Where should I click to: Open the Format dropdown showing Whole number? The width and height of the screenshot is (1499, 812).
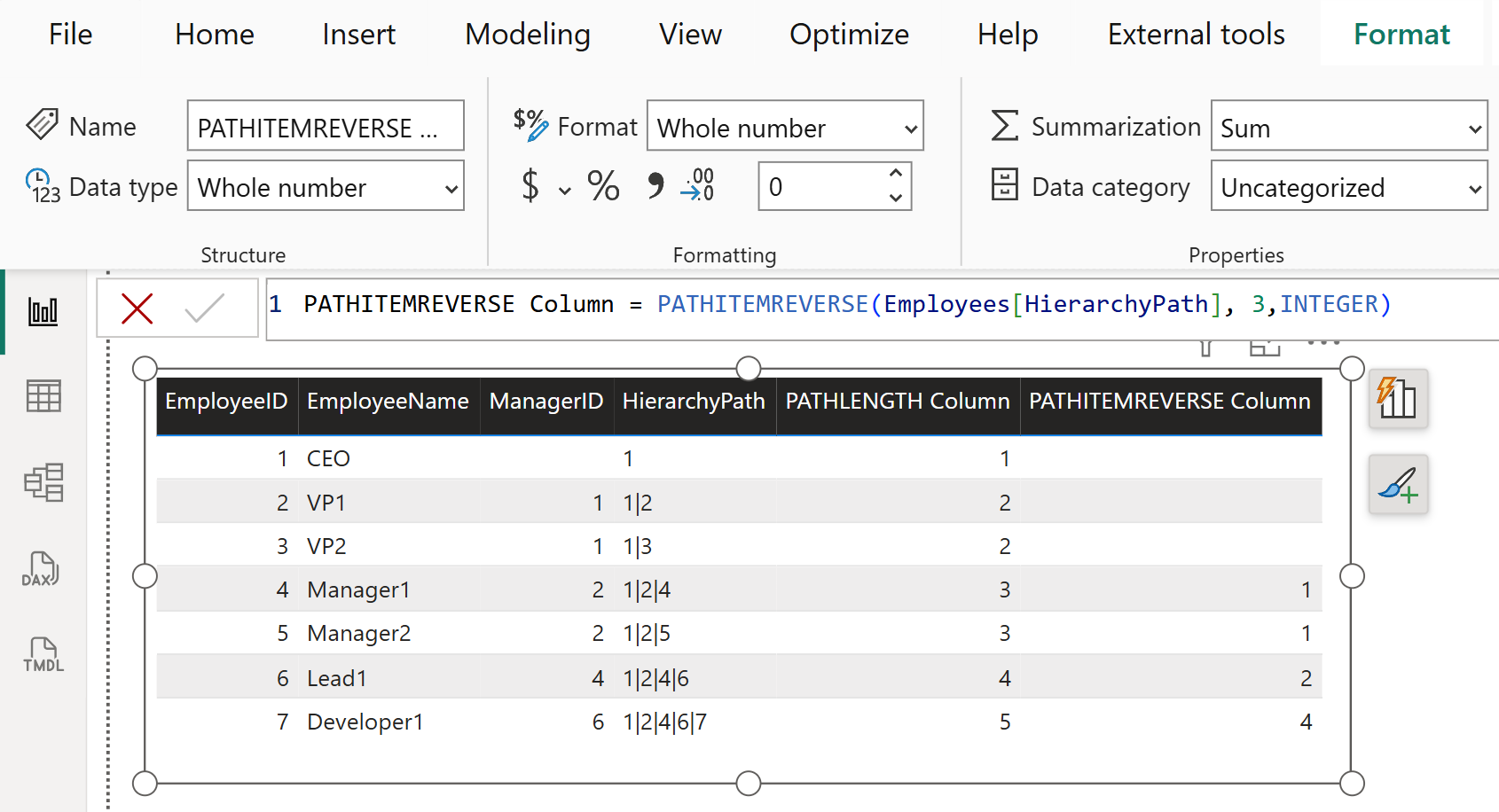pyautogui.click(x=785, y=128)
